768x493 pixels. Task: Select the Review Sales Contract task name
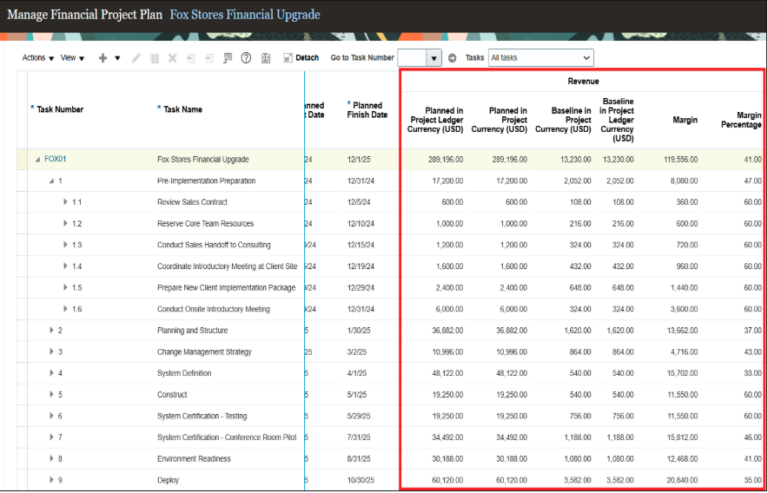pyautogui.click(x=192, y=202)
